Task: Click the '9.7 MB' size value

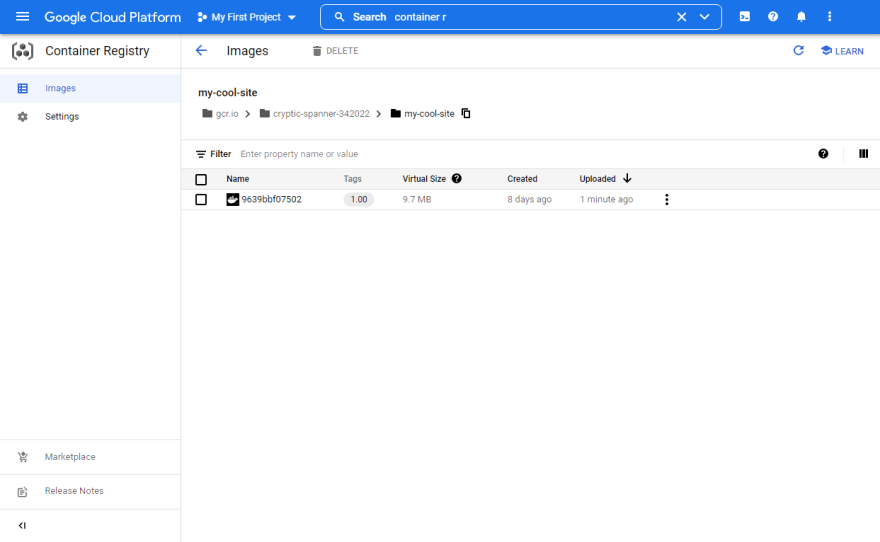Action: pyautogui.click(x=416, y=200)
